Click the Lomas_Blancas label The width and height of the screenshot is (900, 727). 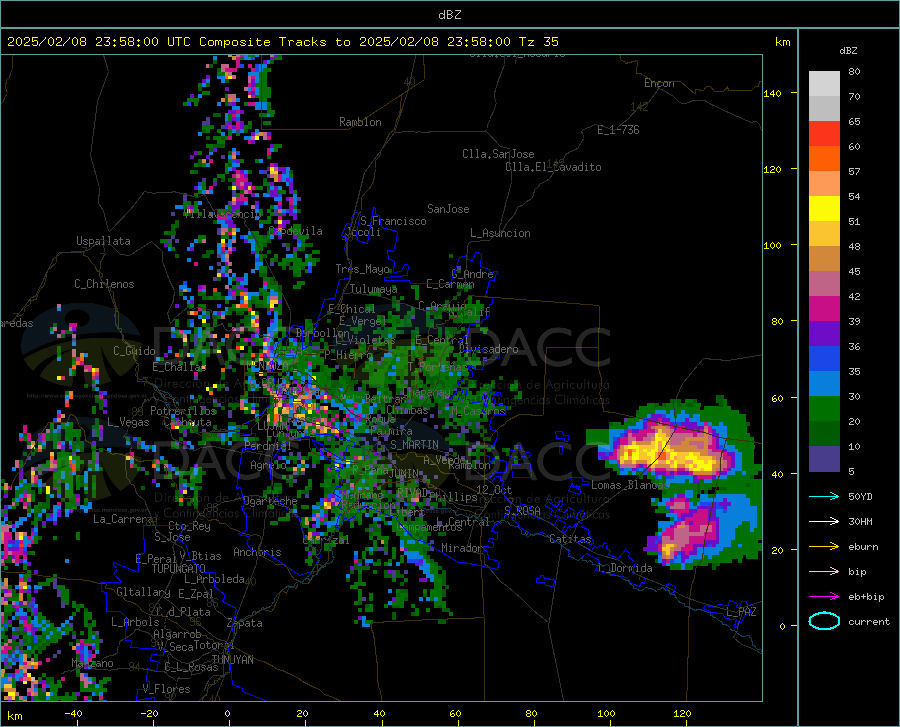click(x=630, y=485)
